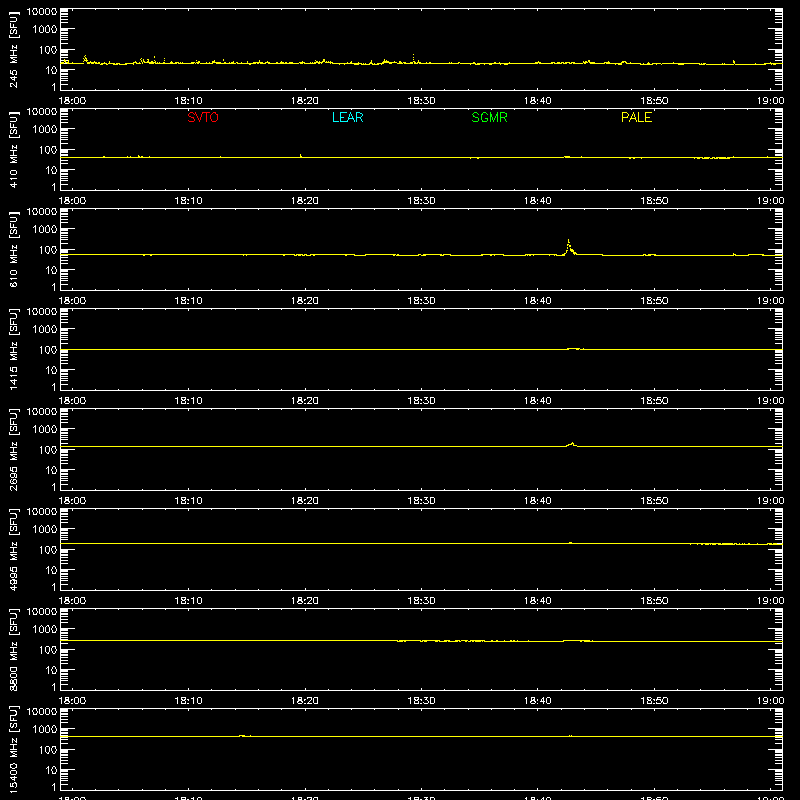Click the noisy trace segment near 18:55 in the 4995 MHz plot
This screenshot has height=800, width=800.
[735, 544]
